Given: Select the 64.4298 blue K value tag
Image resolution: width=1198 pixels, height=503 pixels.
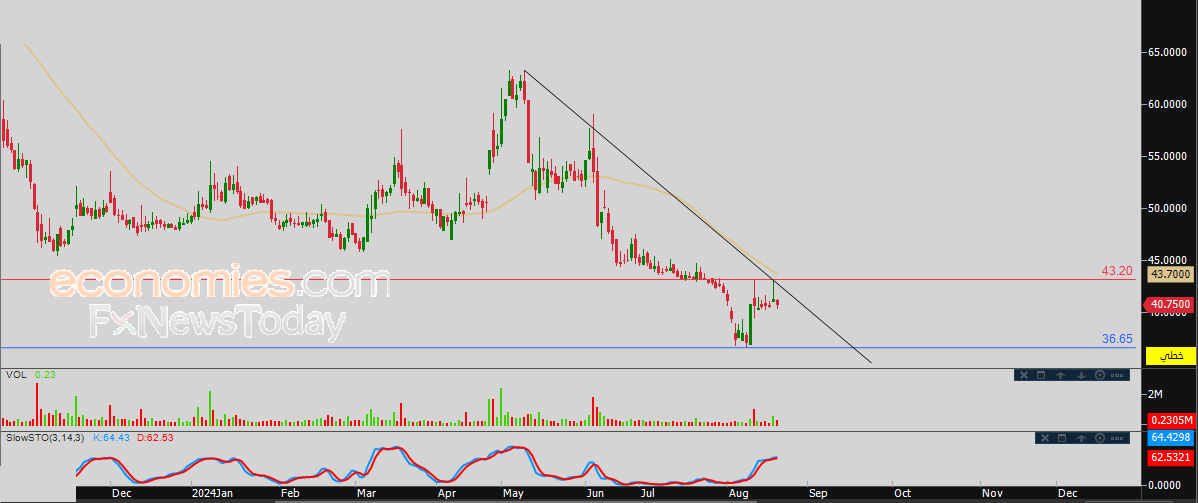Looking at the screenshot, I should pyautogui.click(x=1170, y=438).
